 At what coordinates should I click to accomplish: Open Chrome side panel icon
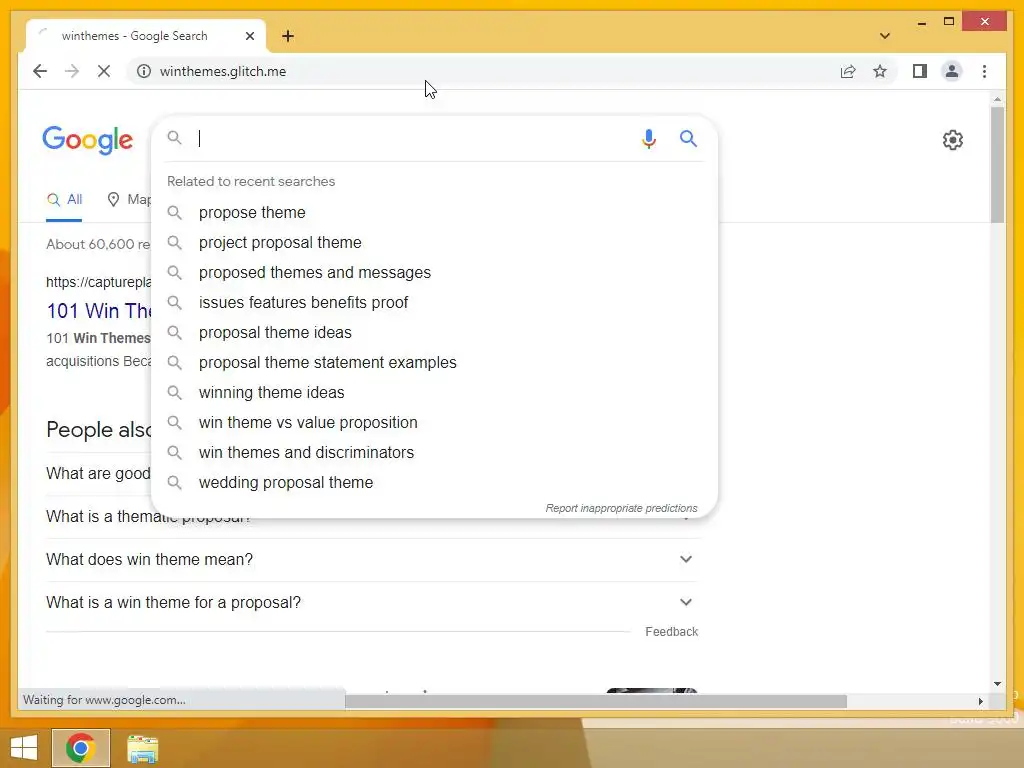[920, 71]
